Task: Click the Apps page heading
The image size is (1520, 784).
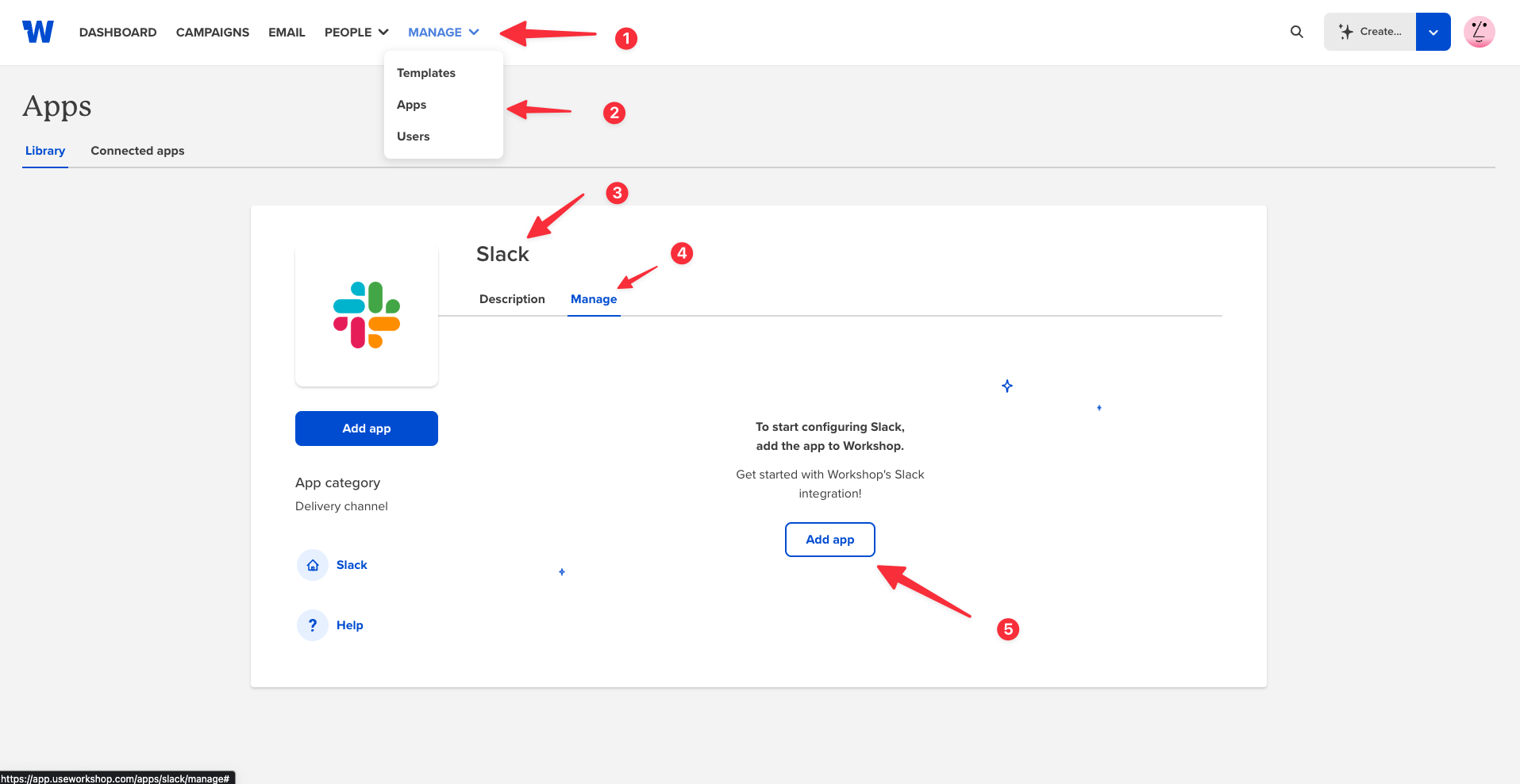Action: [57, 106]
